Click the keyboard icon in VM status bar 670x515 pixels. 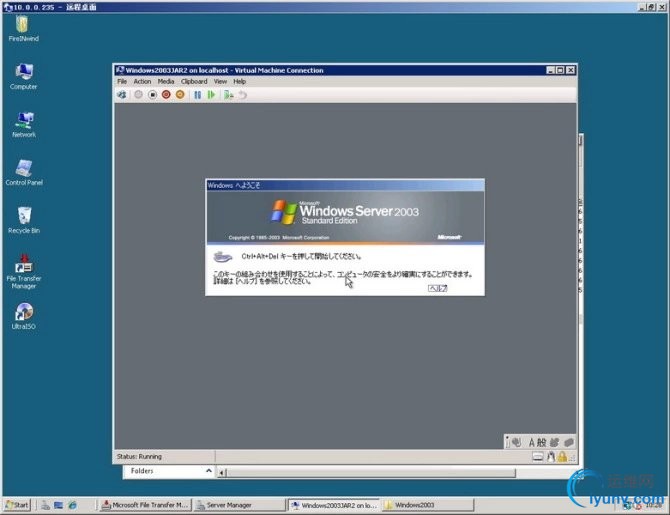(x=538, y=457)
